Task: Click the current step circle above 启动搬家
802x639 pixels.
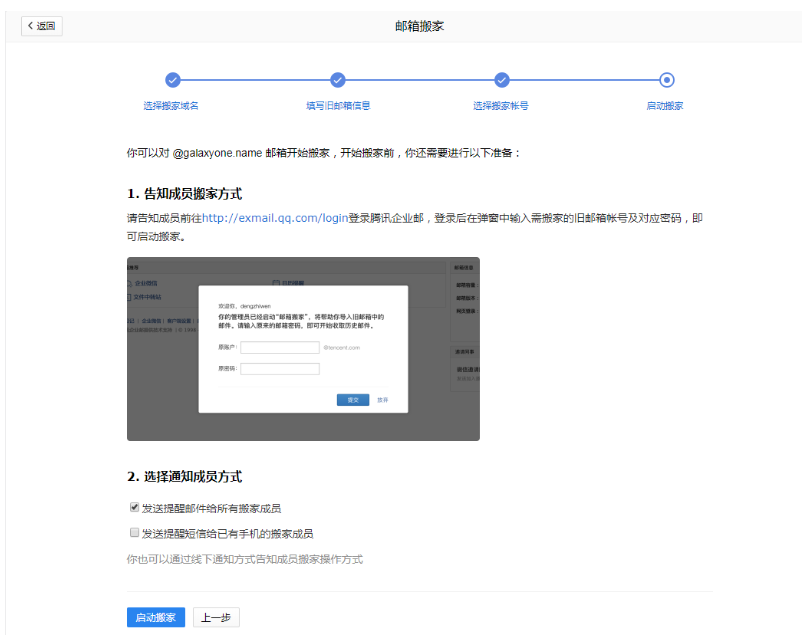Action: click(667, 80)
